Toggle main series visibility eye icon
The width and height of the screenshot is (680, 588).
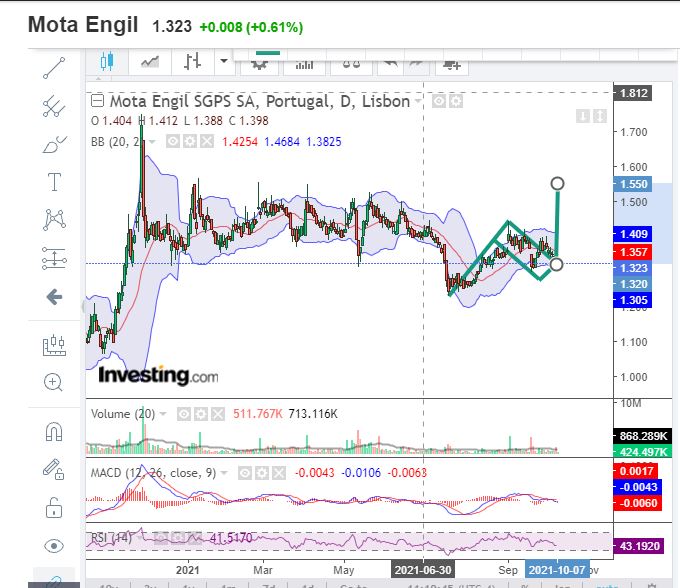point(439,101)
